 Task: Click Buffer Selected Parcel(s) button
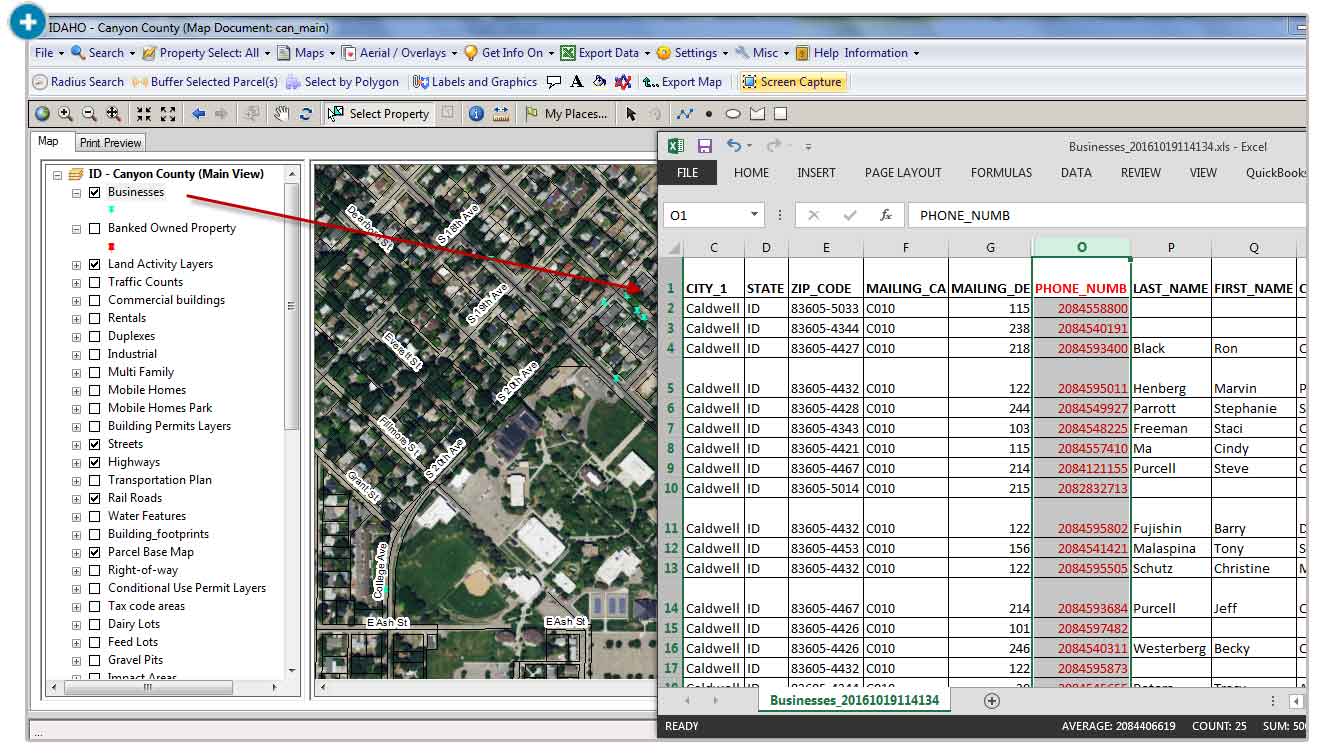tap(205, 82)
